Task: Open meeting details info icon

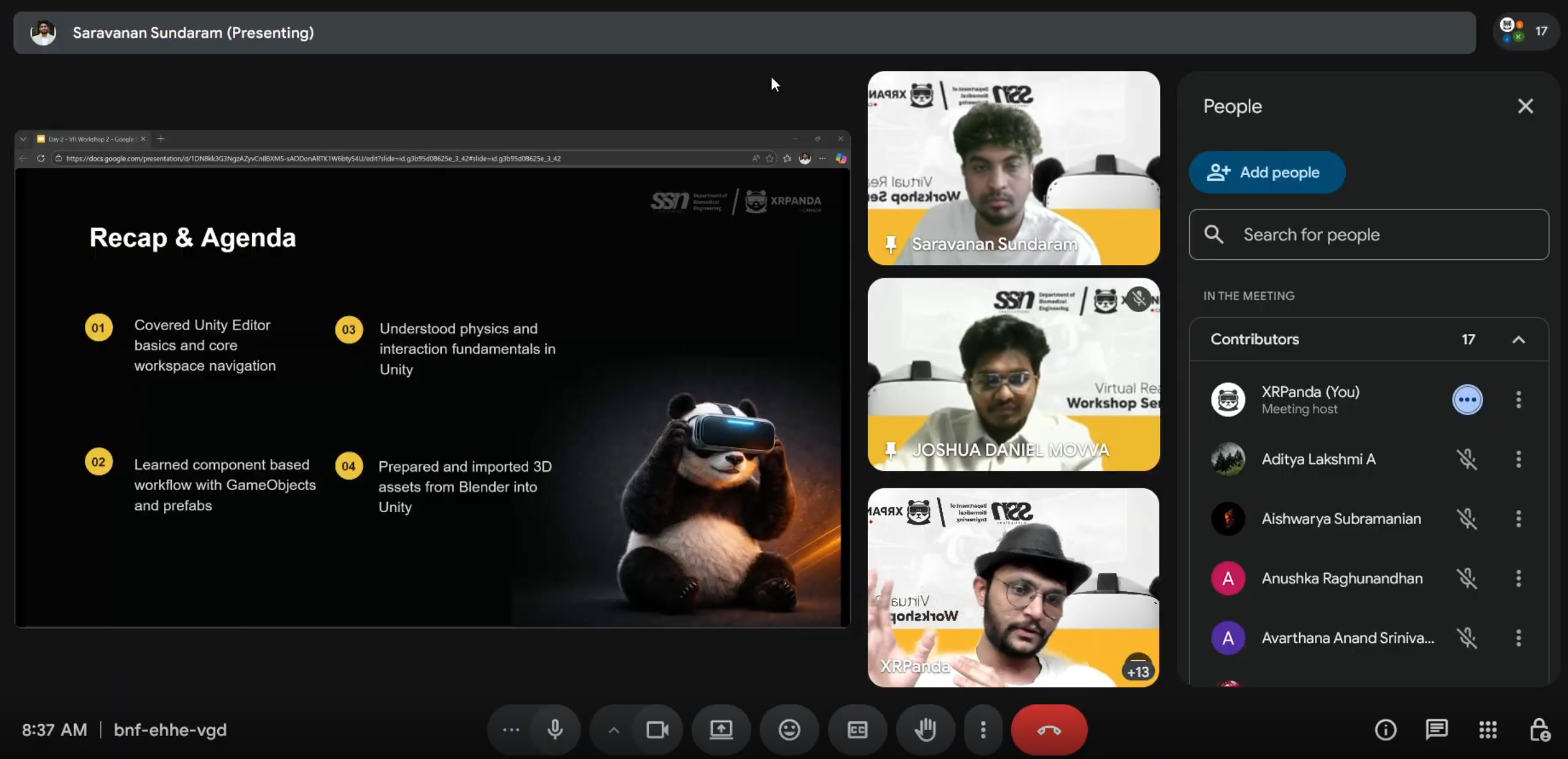Action: pos(1385,730)
